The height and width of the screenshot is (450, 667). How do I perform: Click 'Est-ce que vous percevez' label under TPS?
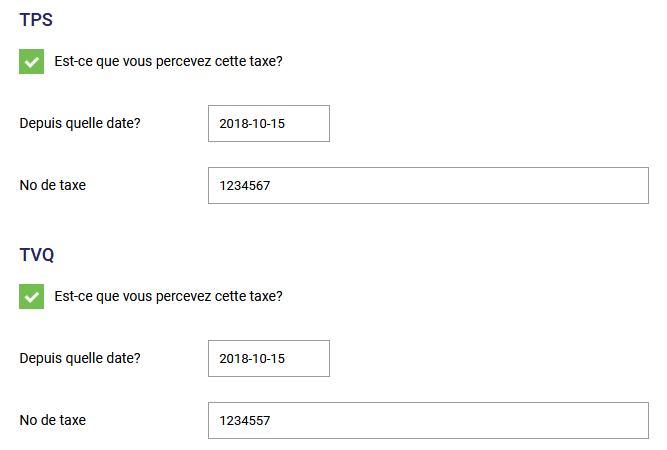[x=168, y=61]
